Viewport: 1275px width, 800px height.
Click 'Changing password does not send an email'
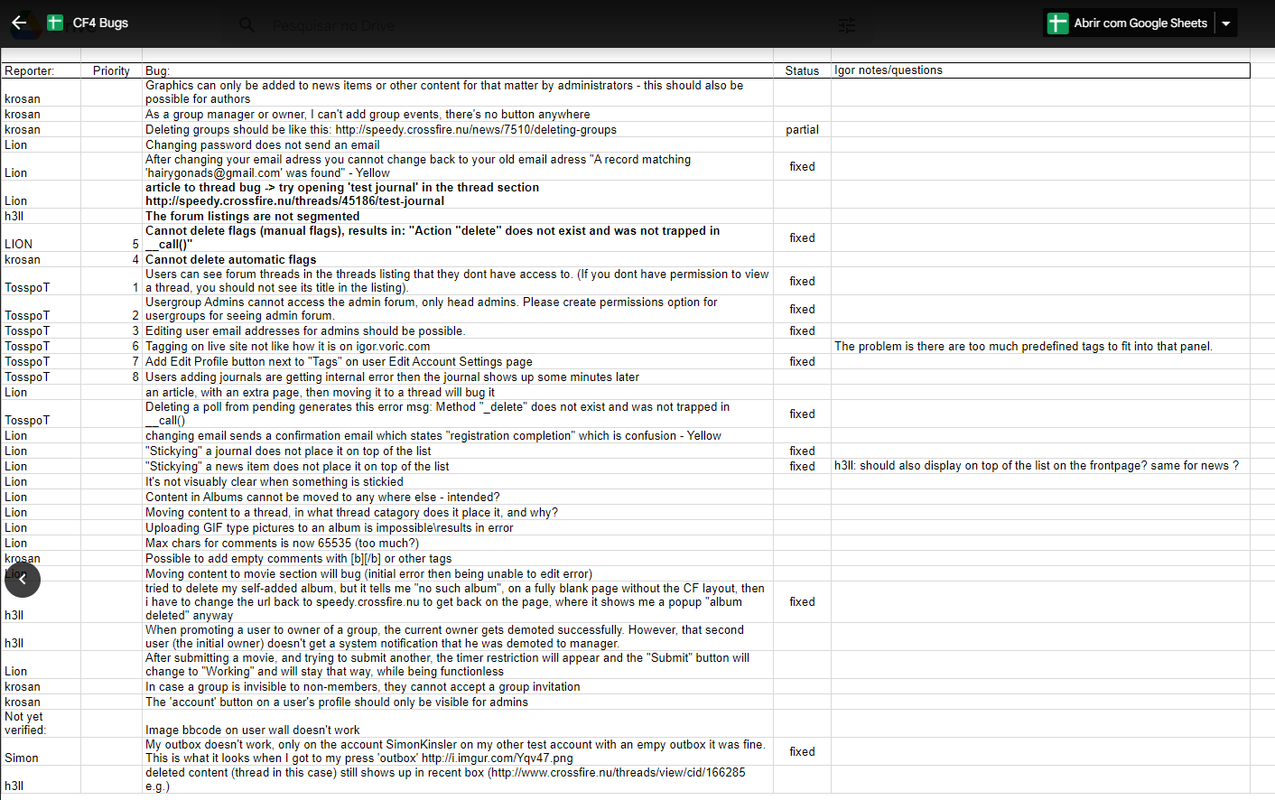click(x=458, y=145)
